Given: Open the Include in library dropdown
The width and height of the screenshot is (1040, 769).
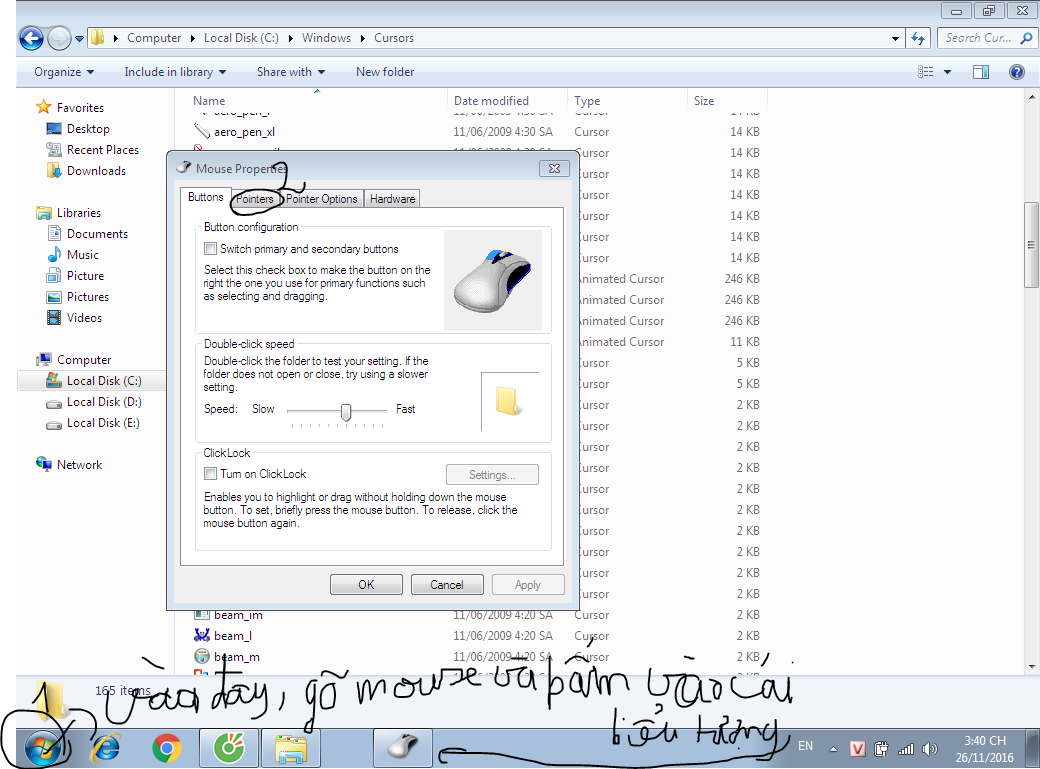Looking at the screenshot, I should 175,72.
